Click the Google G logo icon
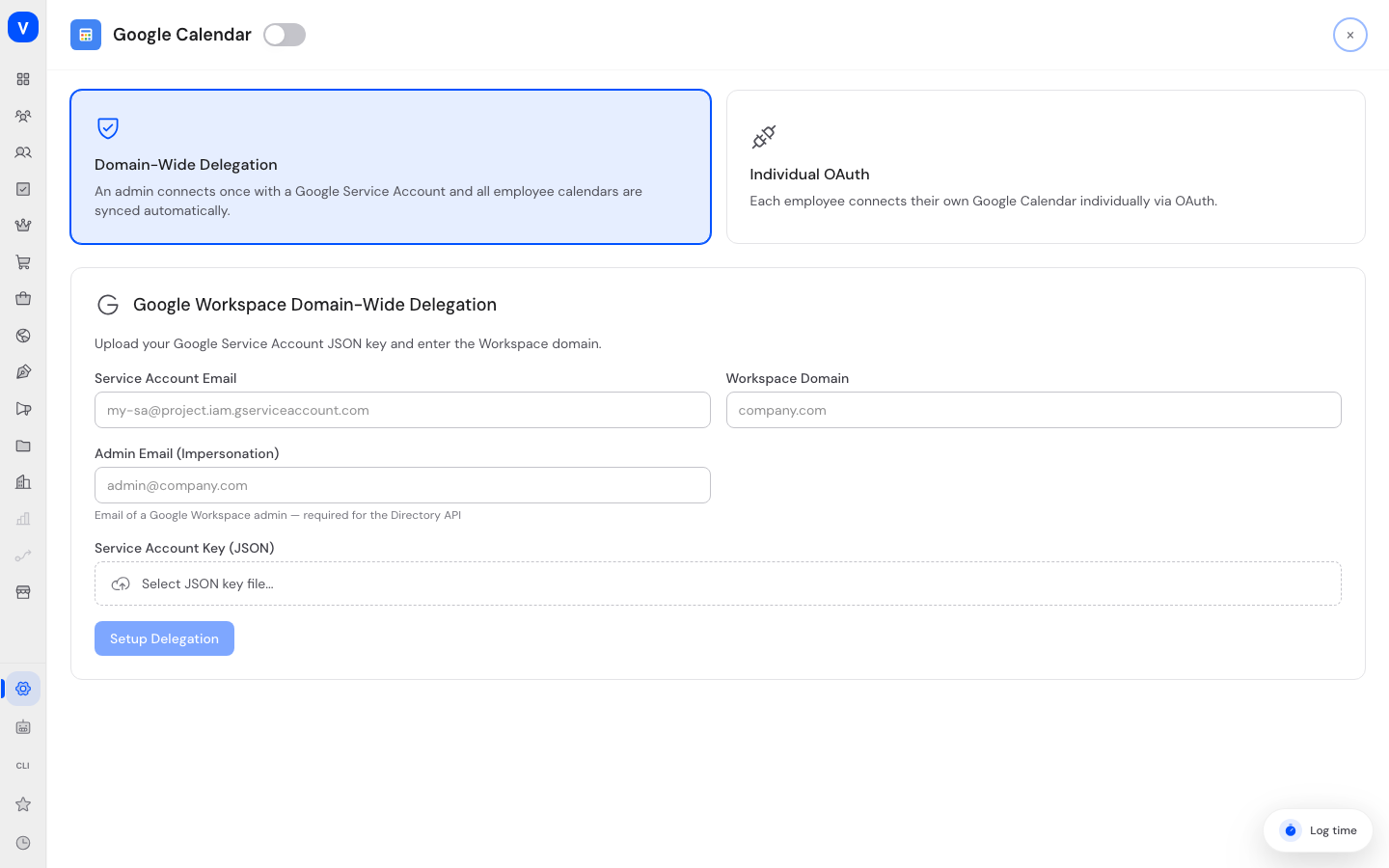 click(108, 305)
